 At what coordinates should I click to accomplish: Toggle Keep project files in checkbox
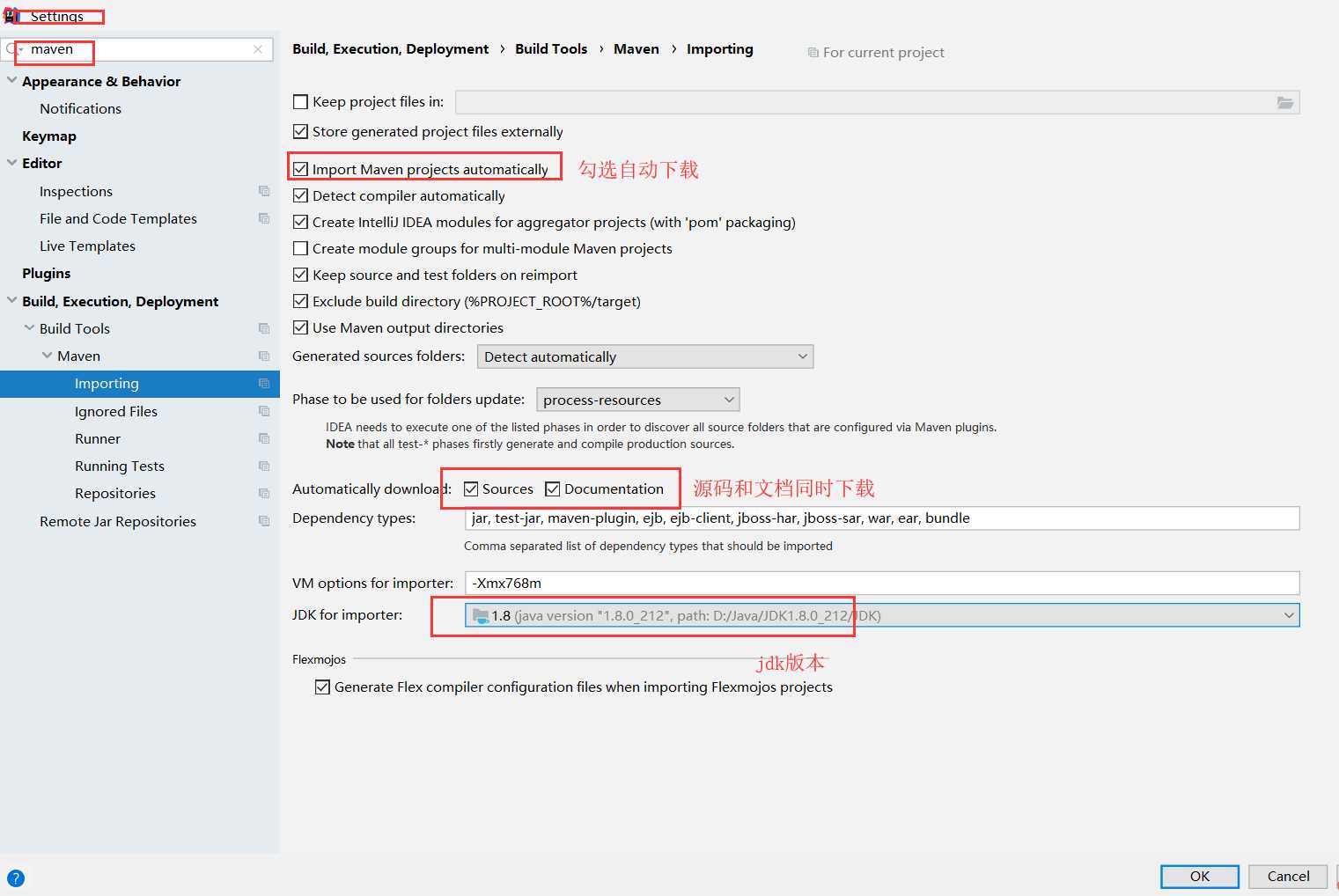tap(300, 102)
